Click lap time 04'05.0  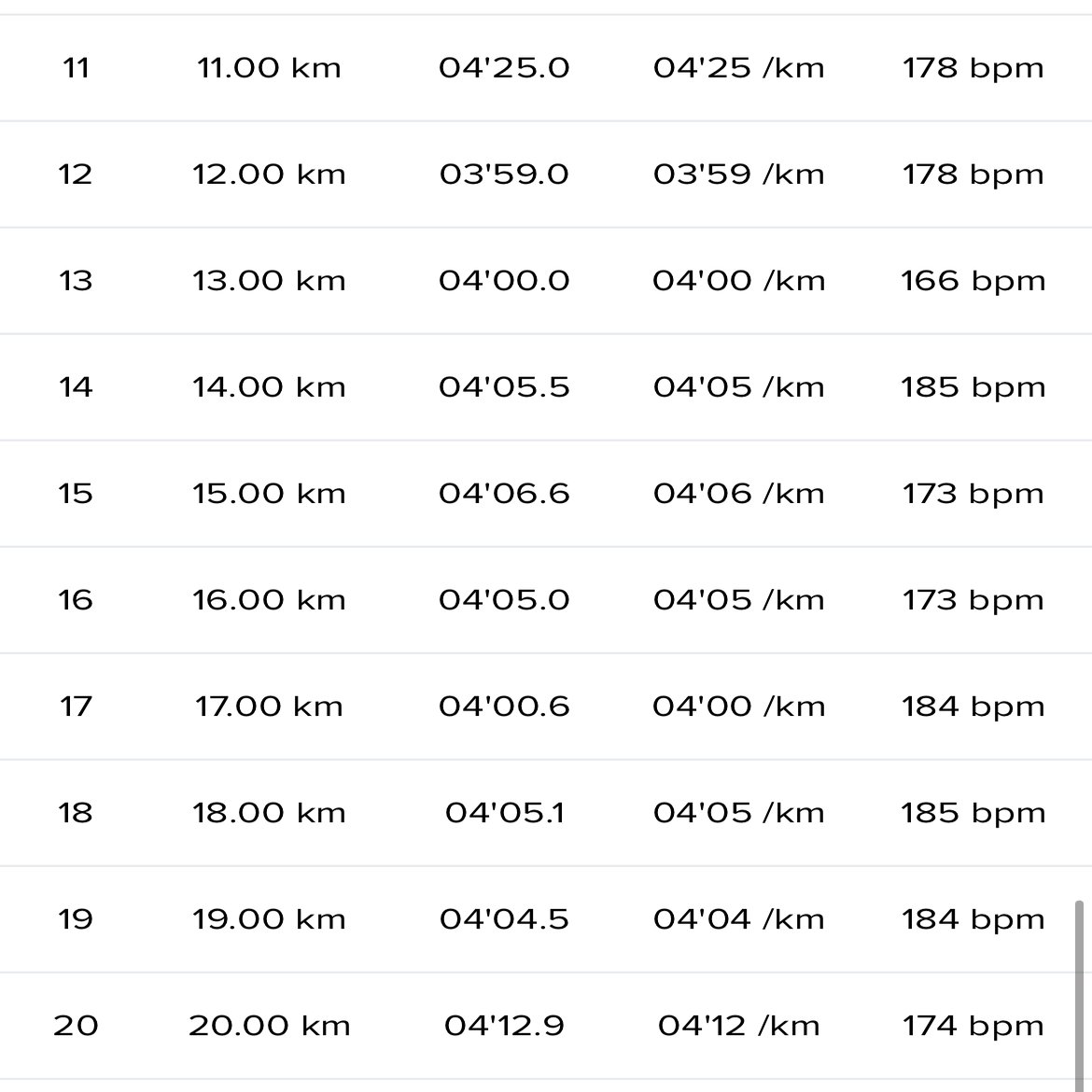tap(504, 600)
